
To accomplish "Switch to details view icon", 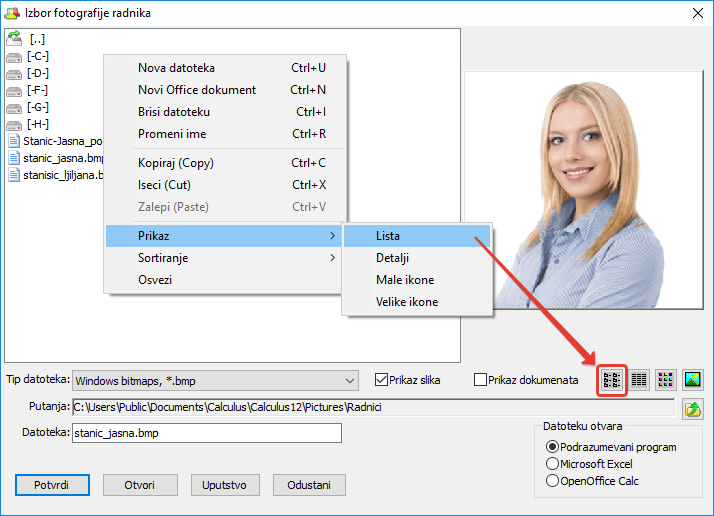I will click(639, 380).
